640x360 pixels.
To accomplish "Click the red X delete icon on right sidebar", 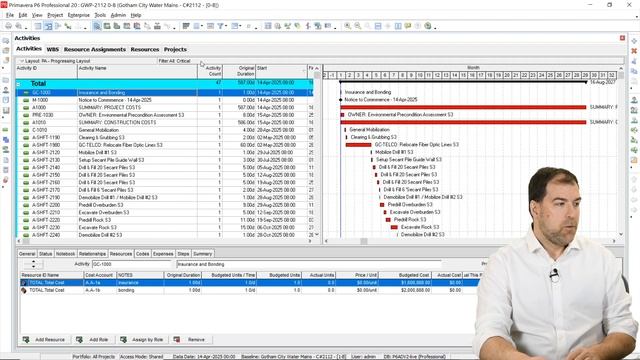I will [x=634, y=51].
